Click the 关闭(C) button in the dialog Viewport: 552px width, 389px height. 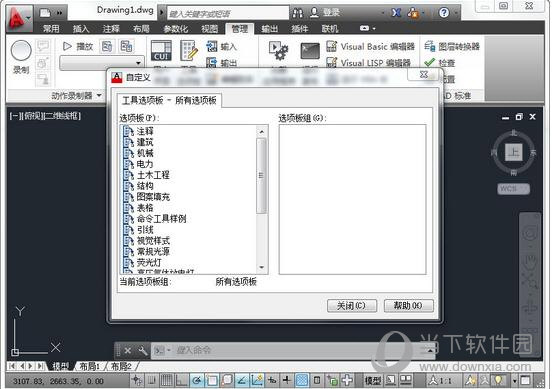point(352,306)
